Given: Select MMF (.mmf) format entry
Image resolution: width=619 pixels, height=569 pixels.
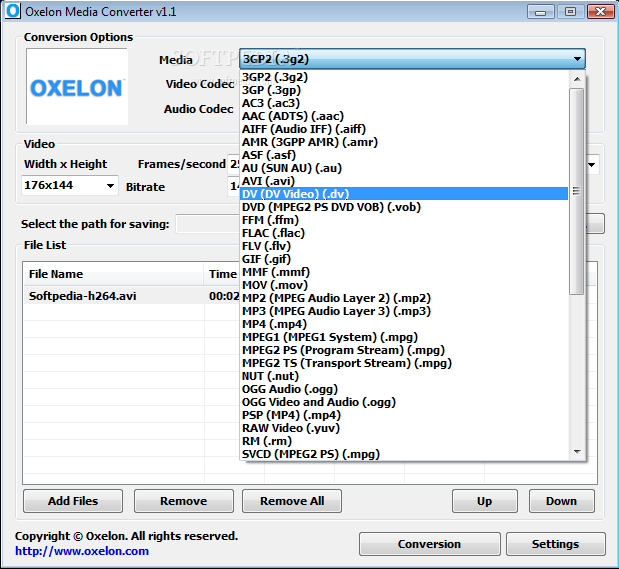Looking at the screenshot, I should (x=404, y=272).
